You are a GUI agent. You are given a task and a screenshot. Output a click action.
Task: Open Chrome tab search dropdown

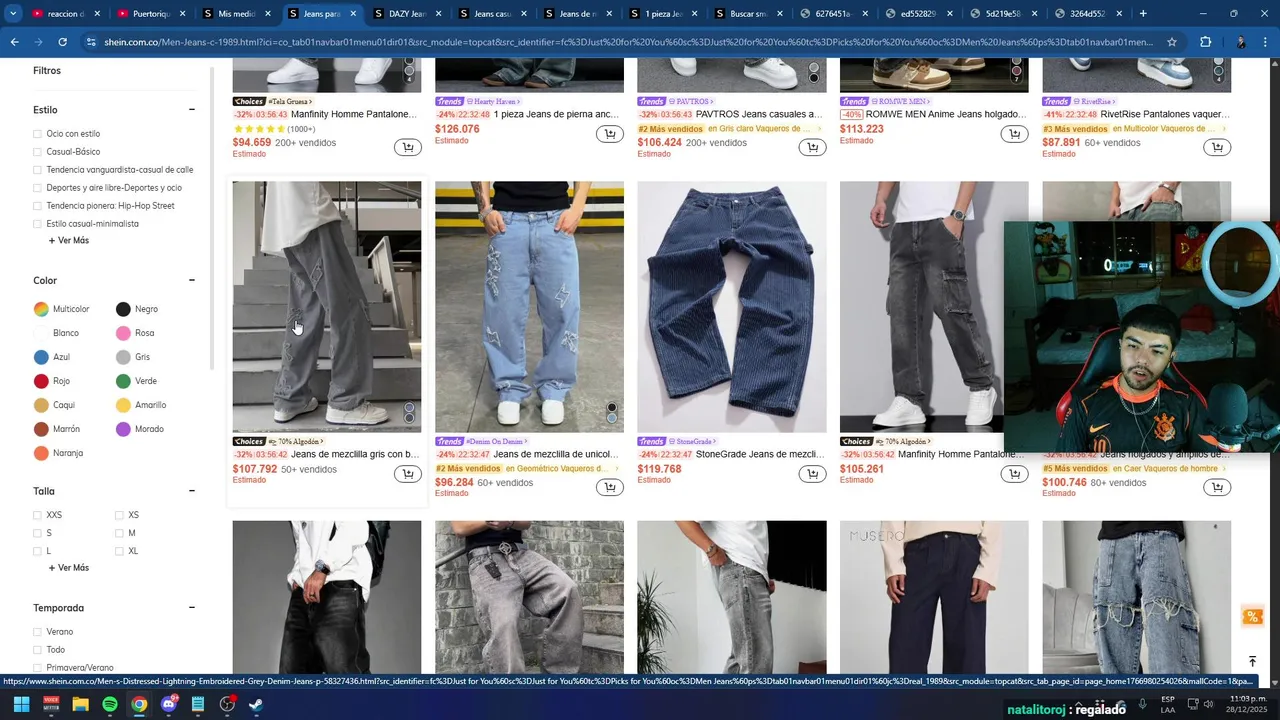(12, 14)
